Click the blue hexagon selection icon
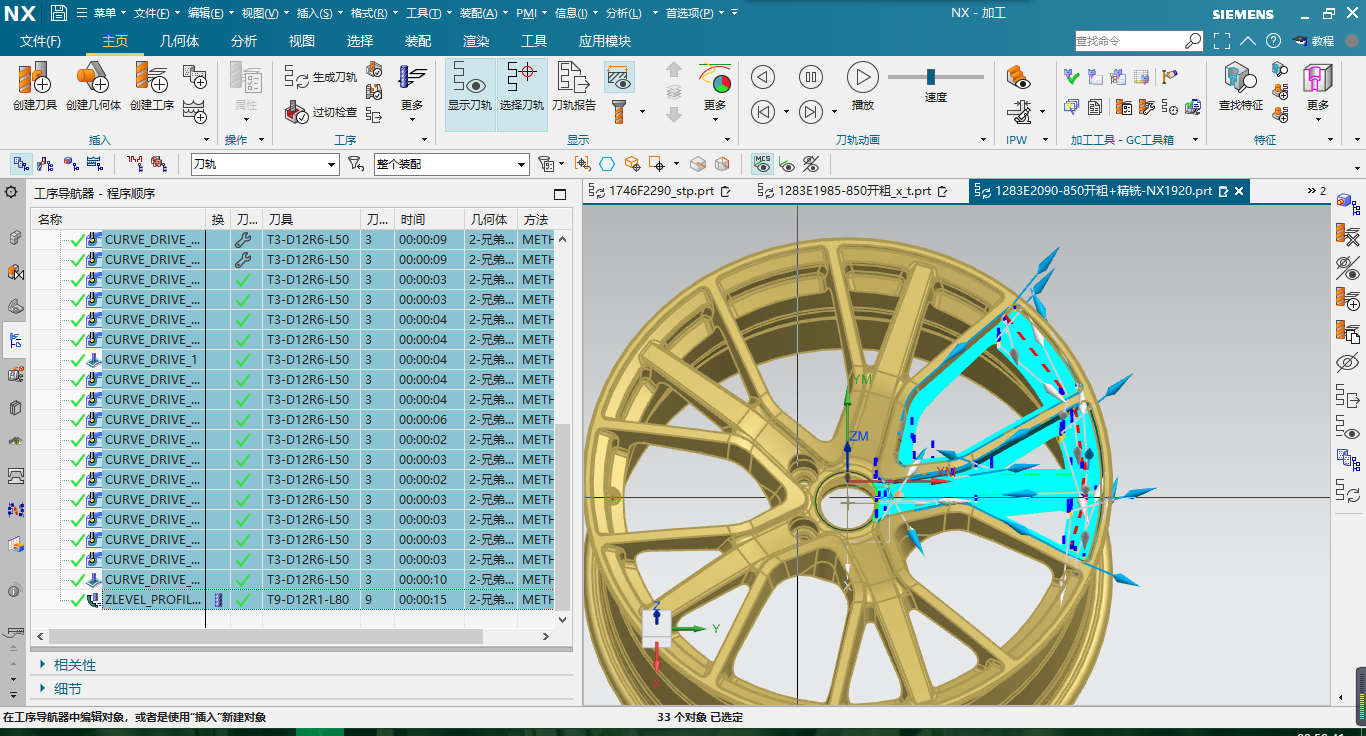Image resolution: width=1366 pixels, height=736 pixels. [607, 164]
